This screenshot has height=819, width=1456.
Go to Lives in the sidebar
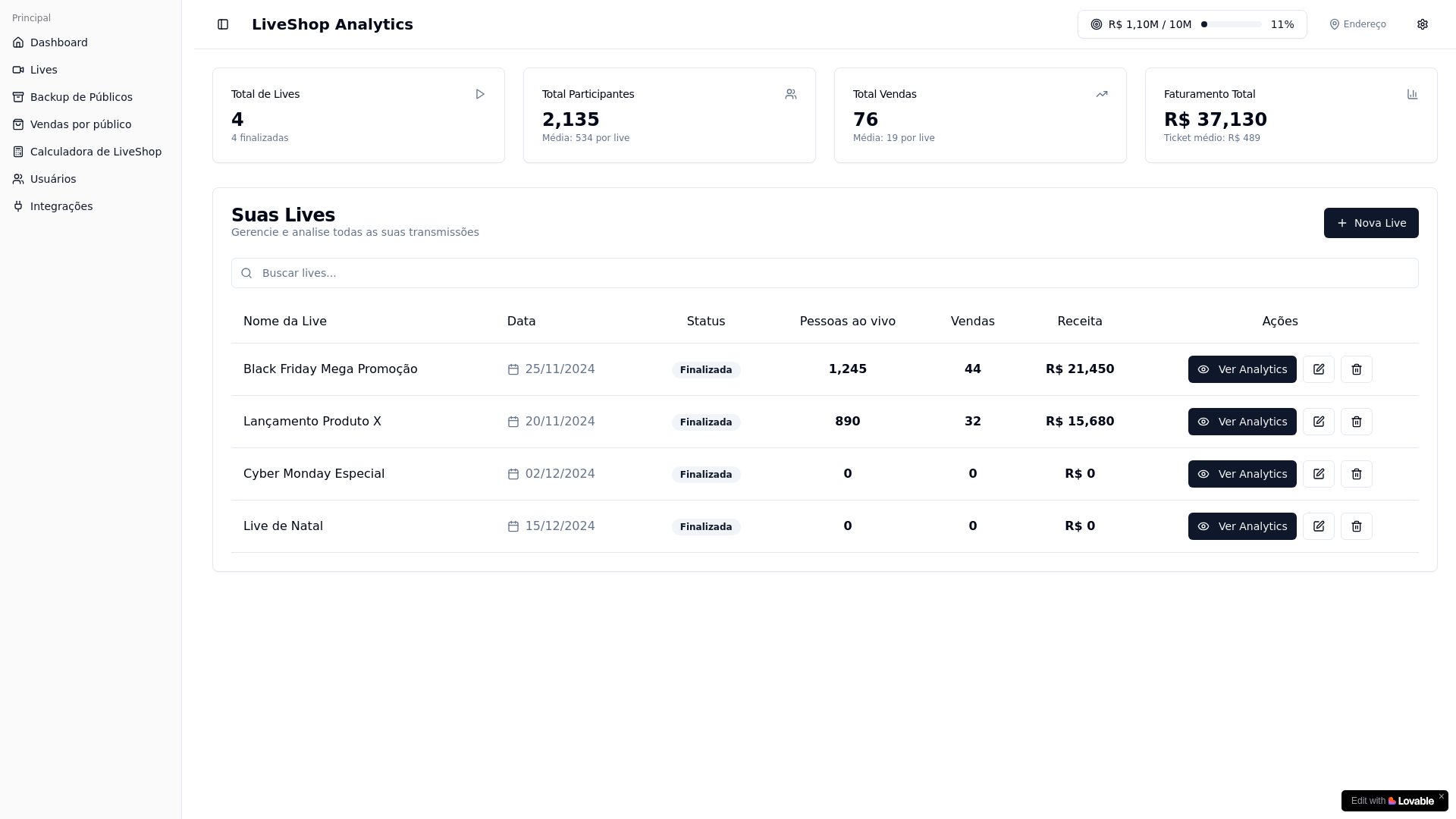91,70
